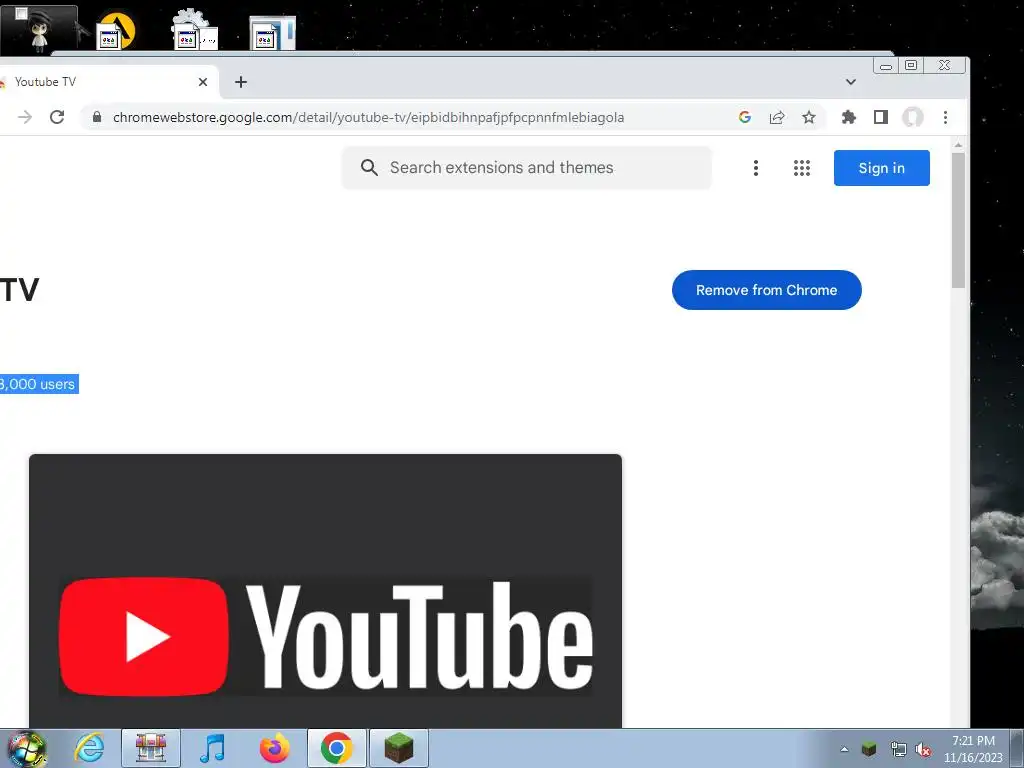This screenshot has height=768, width=1024.
Task: Click the muted volume tray icon
Action: tap(923, 750)
